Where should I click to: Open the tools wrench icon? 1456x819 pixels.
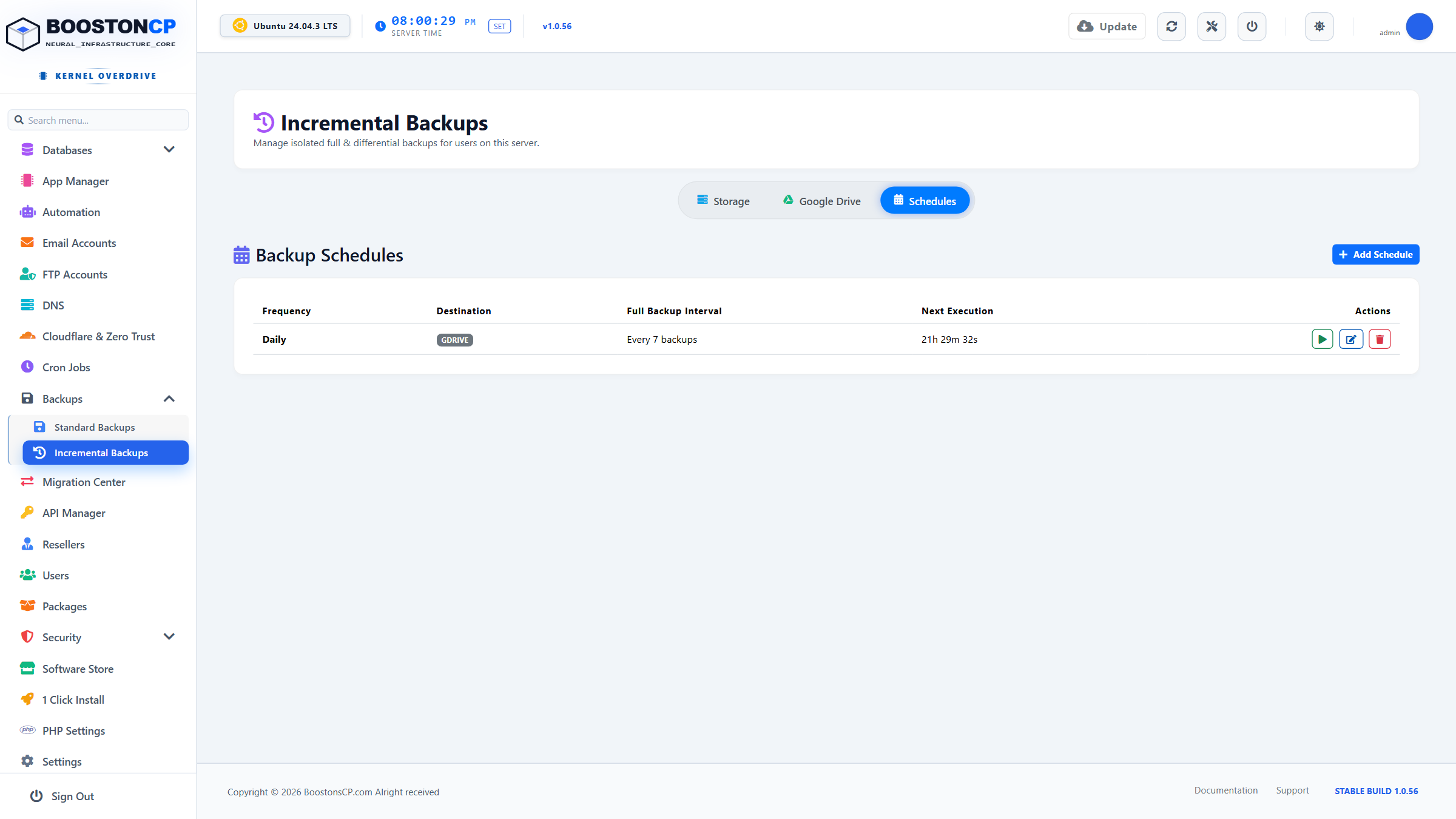click(1212, 26)
